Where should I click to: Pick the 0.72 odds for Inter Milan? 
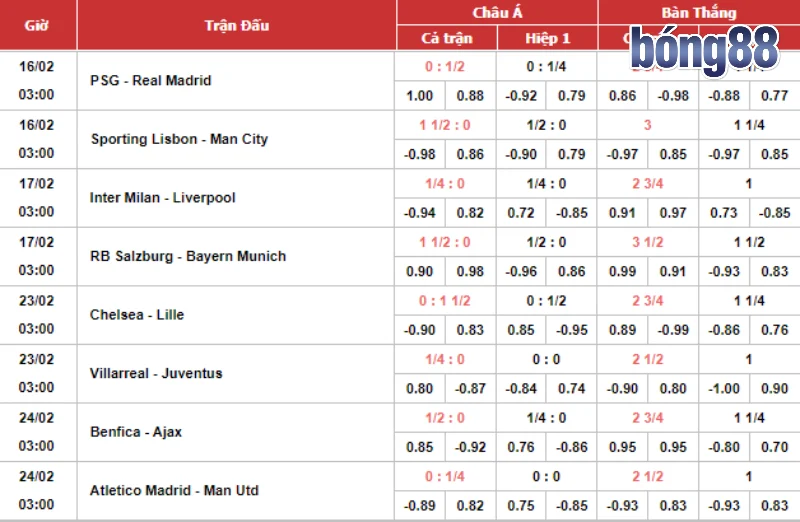521,212
